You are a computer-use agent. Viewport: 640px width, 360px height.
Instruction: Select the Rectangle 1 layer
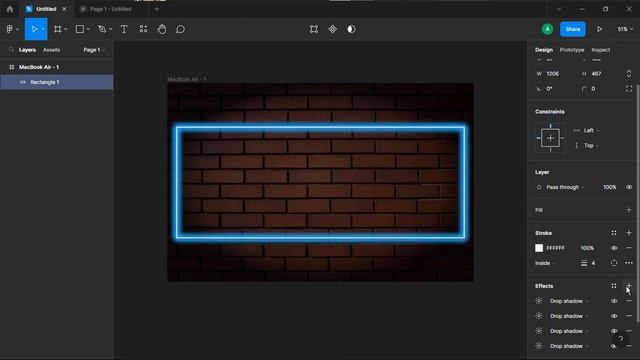pos(57,82)
